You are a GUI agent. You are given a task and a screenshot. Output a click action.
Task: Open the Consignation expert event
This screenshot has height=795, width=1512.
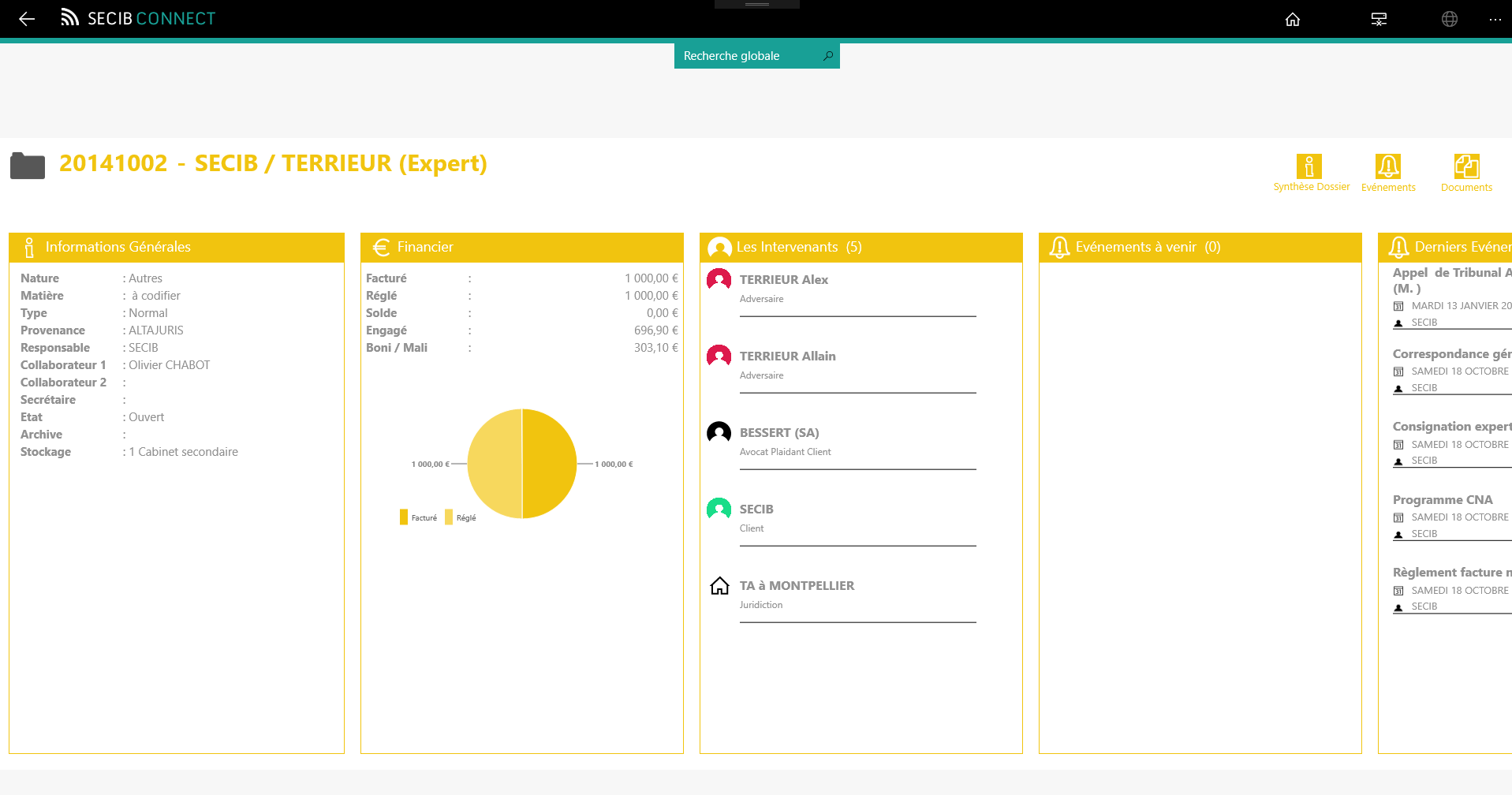1452,443
